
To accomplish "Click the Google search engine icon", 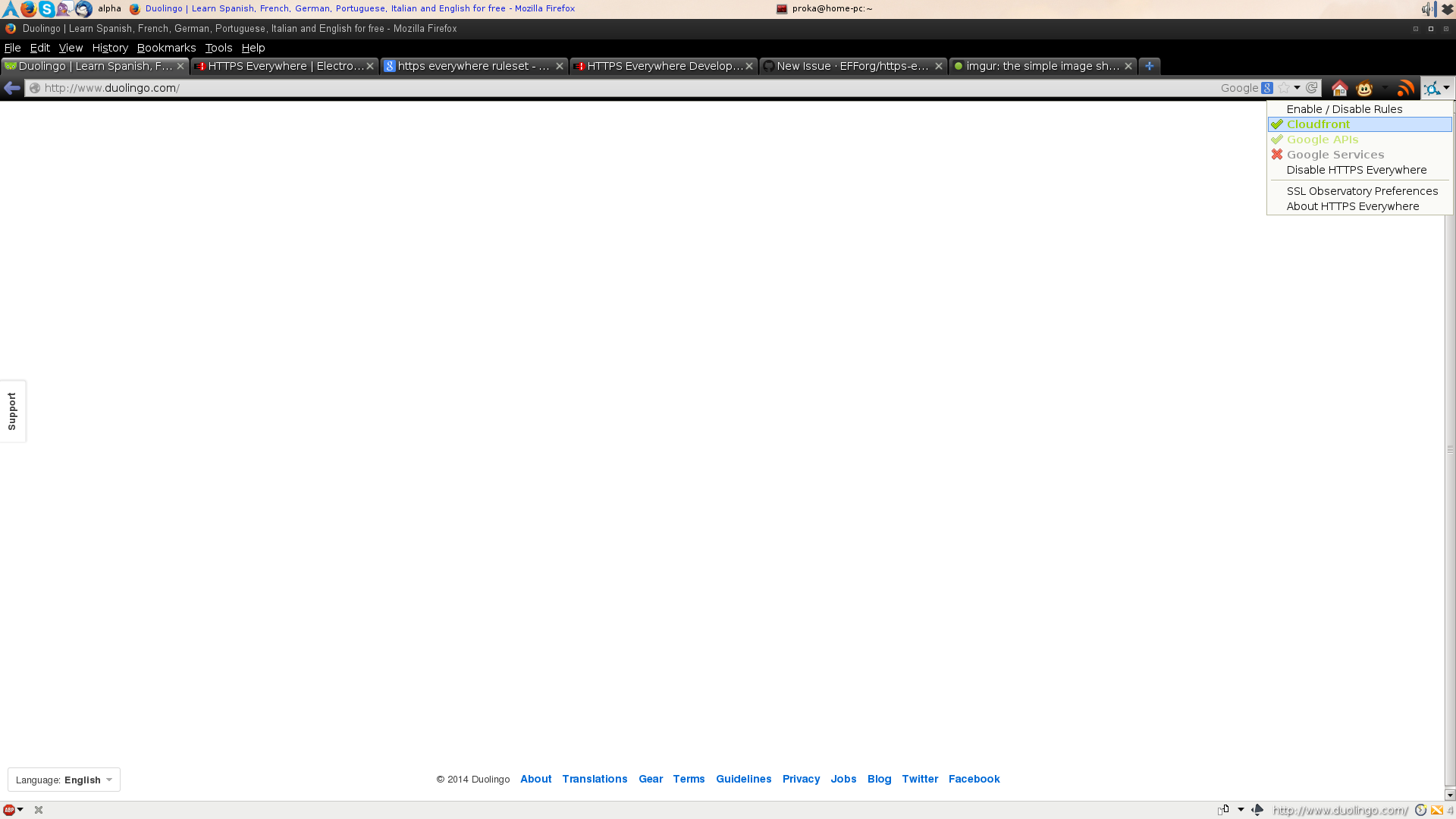I will click(x=1267, y=88).
